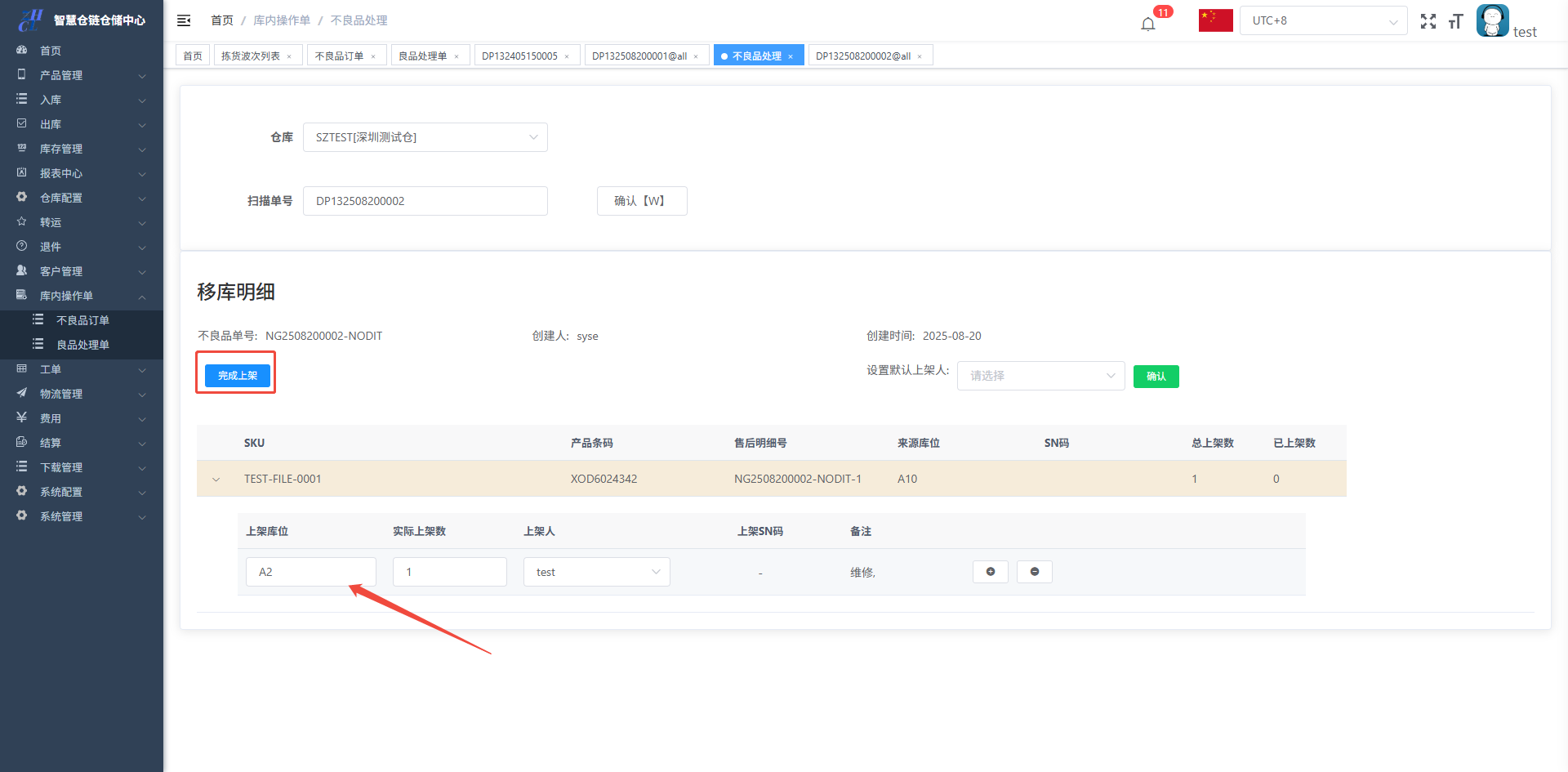
Task: Collapse the sidebar with the hamburger icon
Action: pos(184,20)
